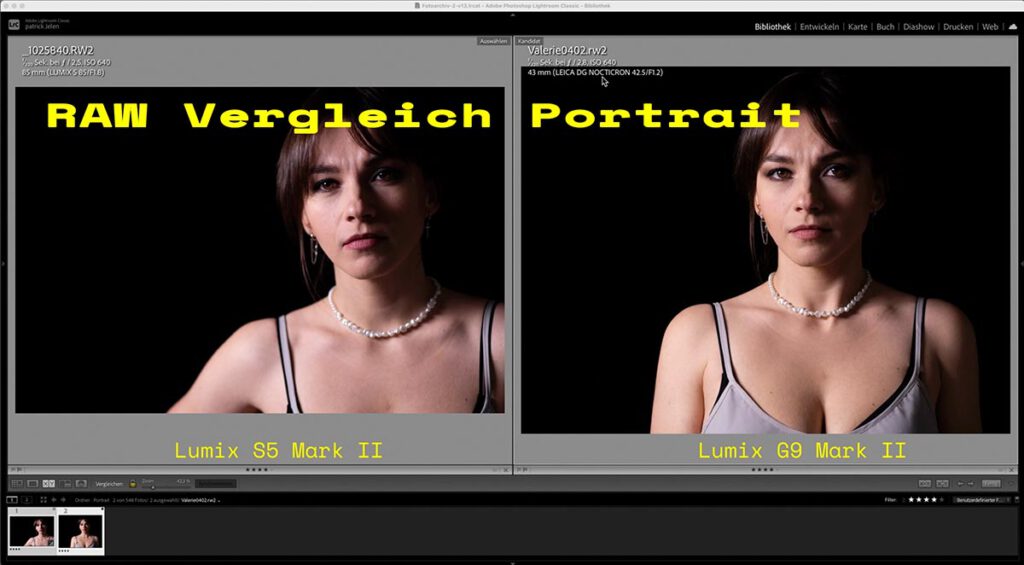This screenshot has width=1024, height=565.
Task: Expand the left side panel
Action: click(x=3, y=263)
